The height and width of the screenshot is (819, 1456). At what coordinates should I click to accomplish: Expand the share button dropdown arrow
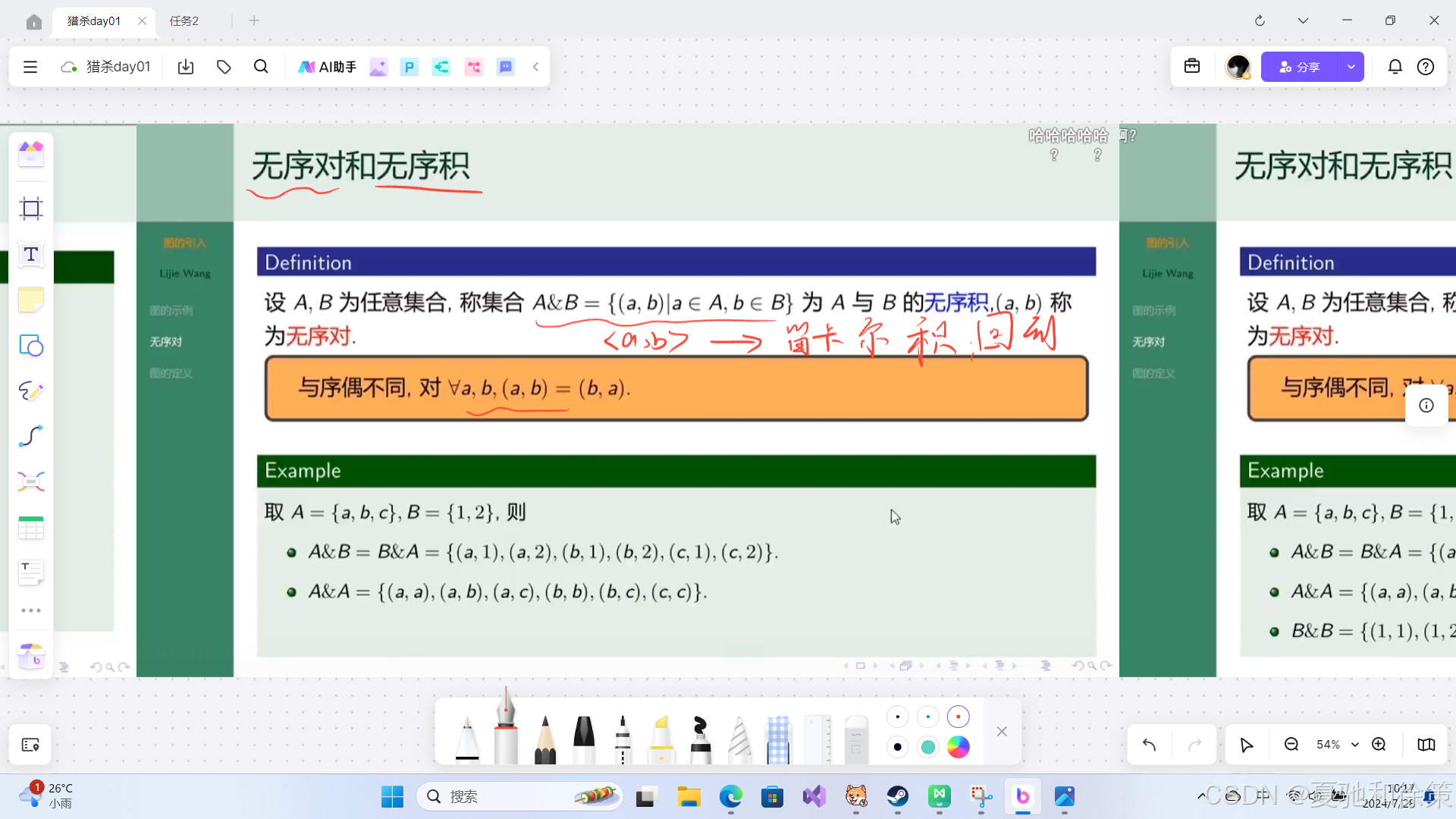1351,67
